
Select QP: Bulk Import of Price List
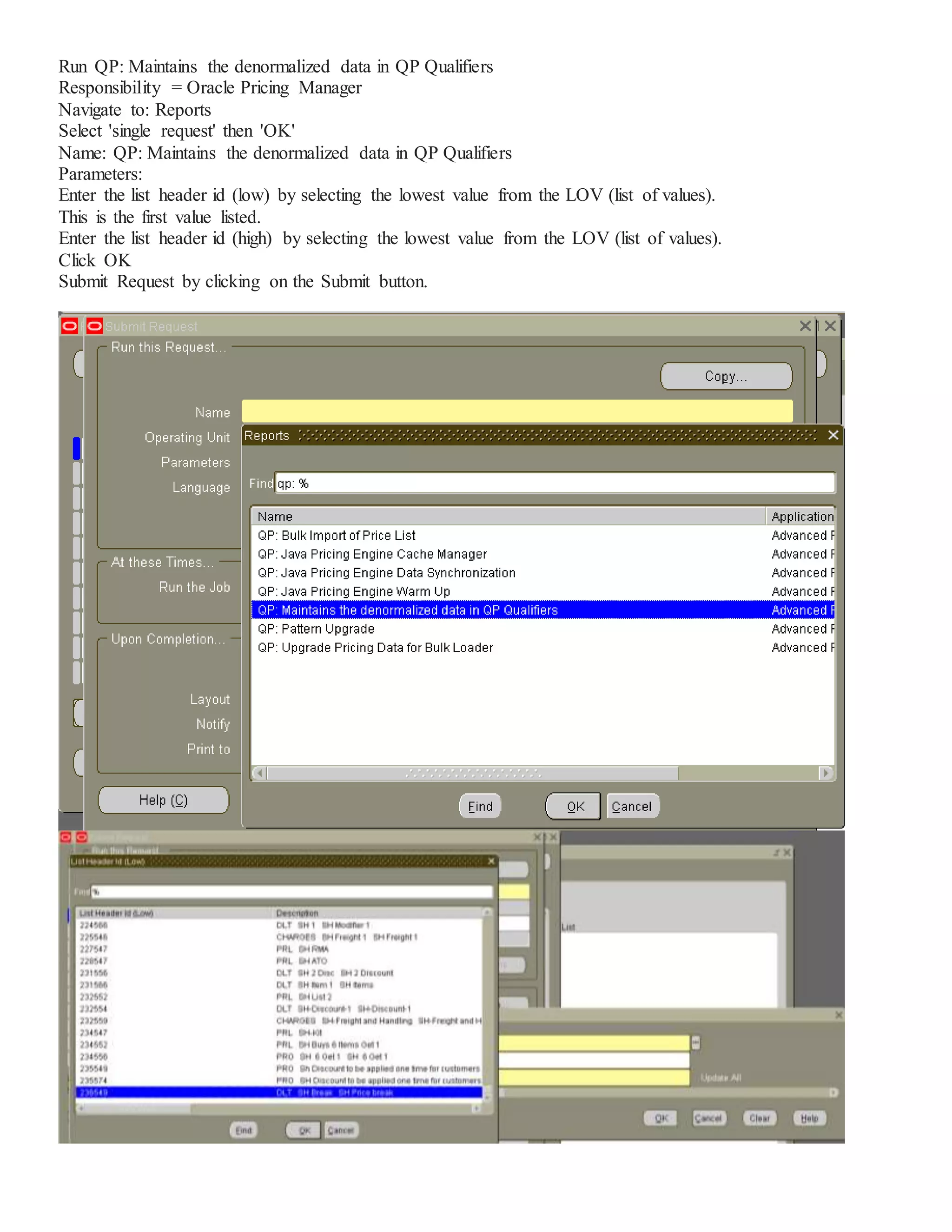[542, 535]
